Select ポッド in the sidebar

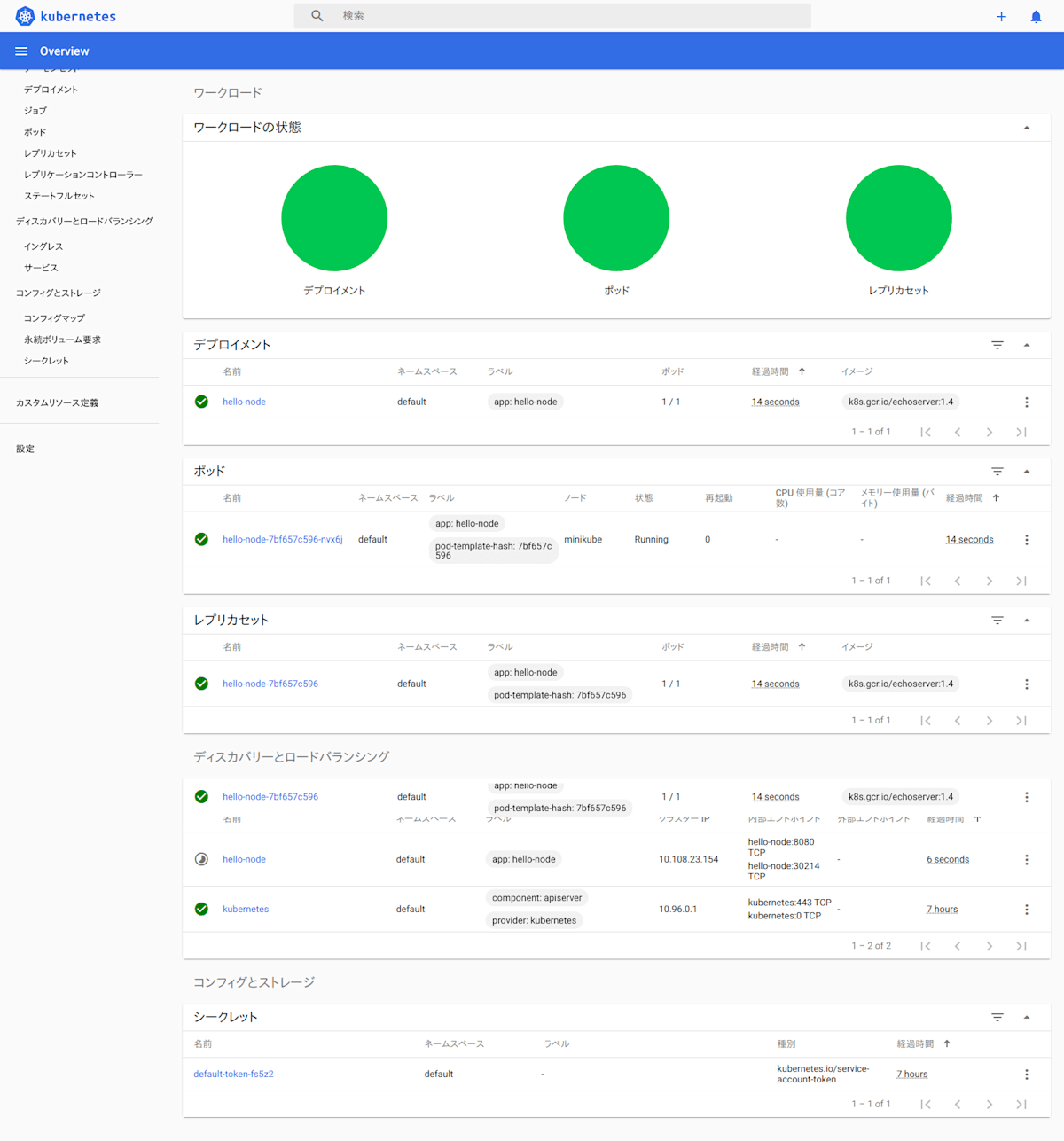[x=35, y=132]
